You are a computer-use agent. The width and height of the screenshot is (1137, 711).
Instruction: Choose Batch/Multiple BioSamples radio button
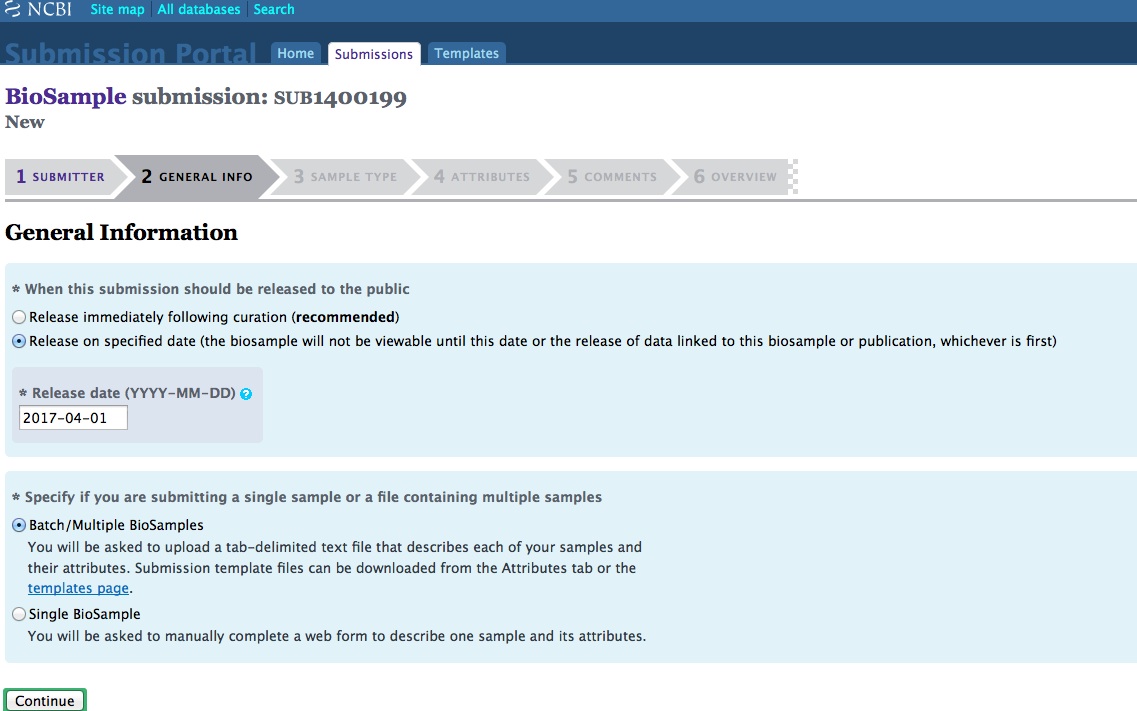[x=20, y=525]
